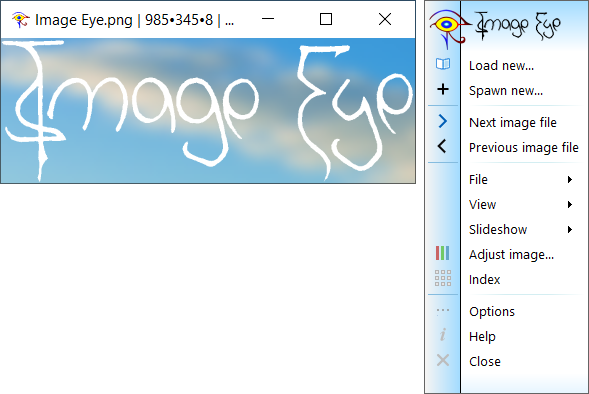Screen dimensions: 589x394
Task: Click the Image Eye logo in title bar
Action: (20, 20)
